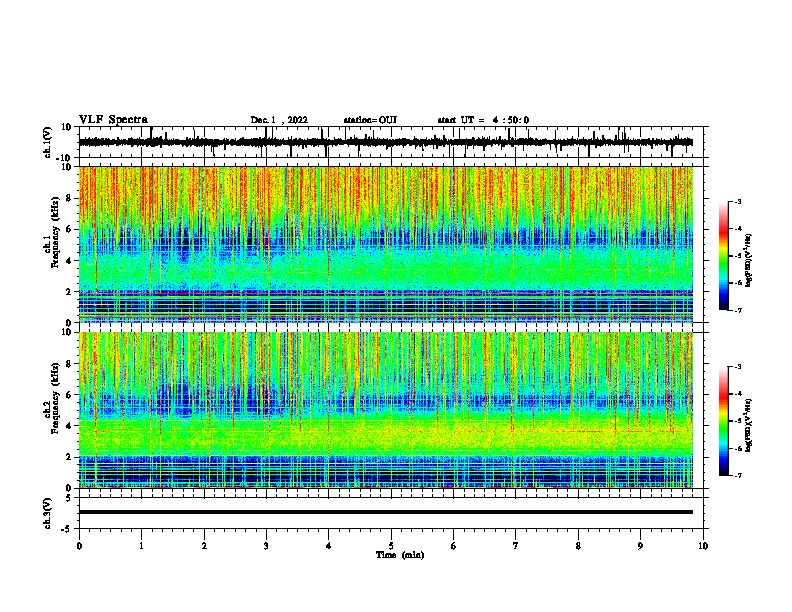
Task: Click the -7 label on ch.2 color scale
Action: click(x=737, y=475)
